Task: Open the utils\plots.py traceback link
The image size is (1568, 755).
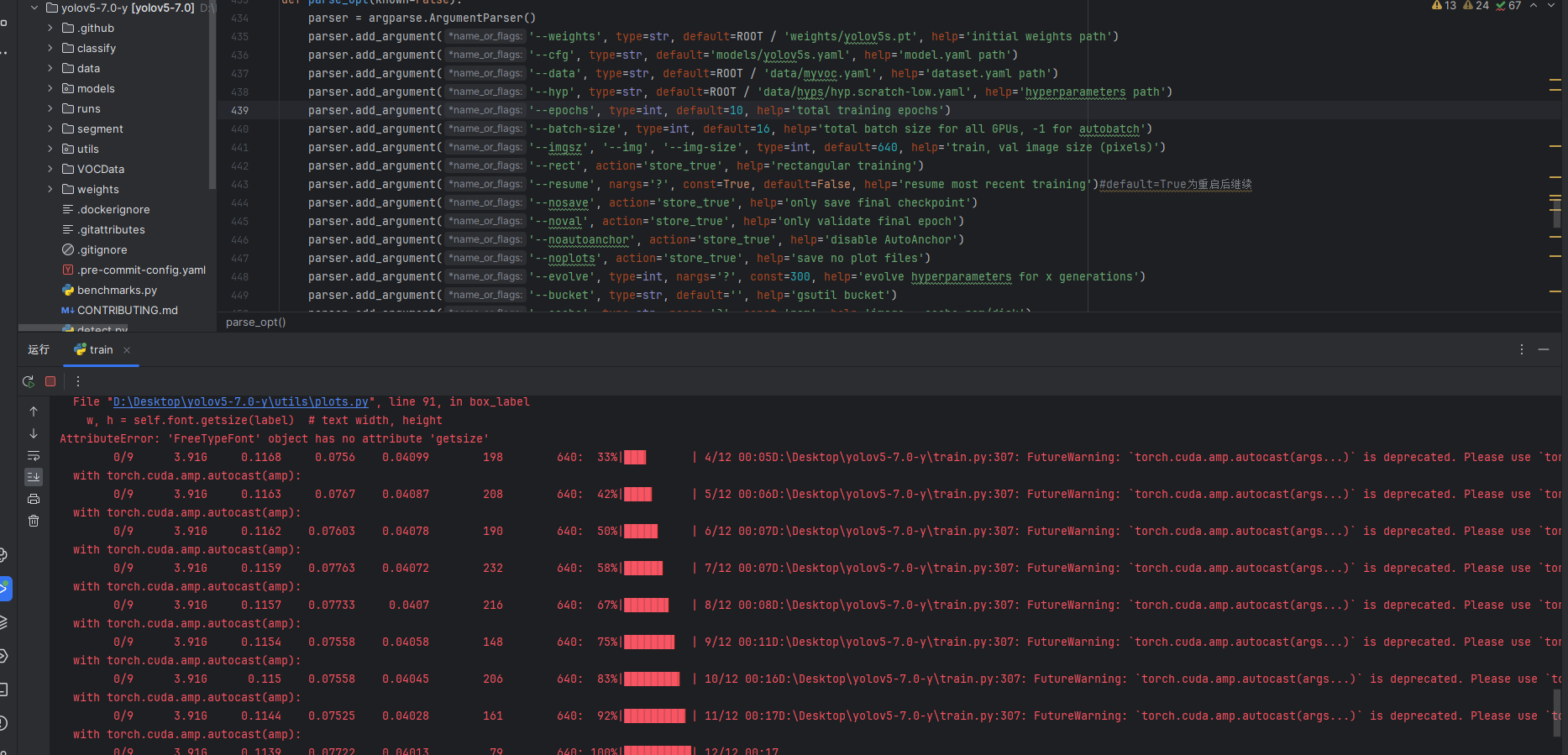Action: click(x=240, y=401)
